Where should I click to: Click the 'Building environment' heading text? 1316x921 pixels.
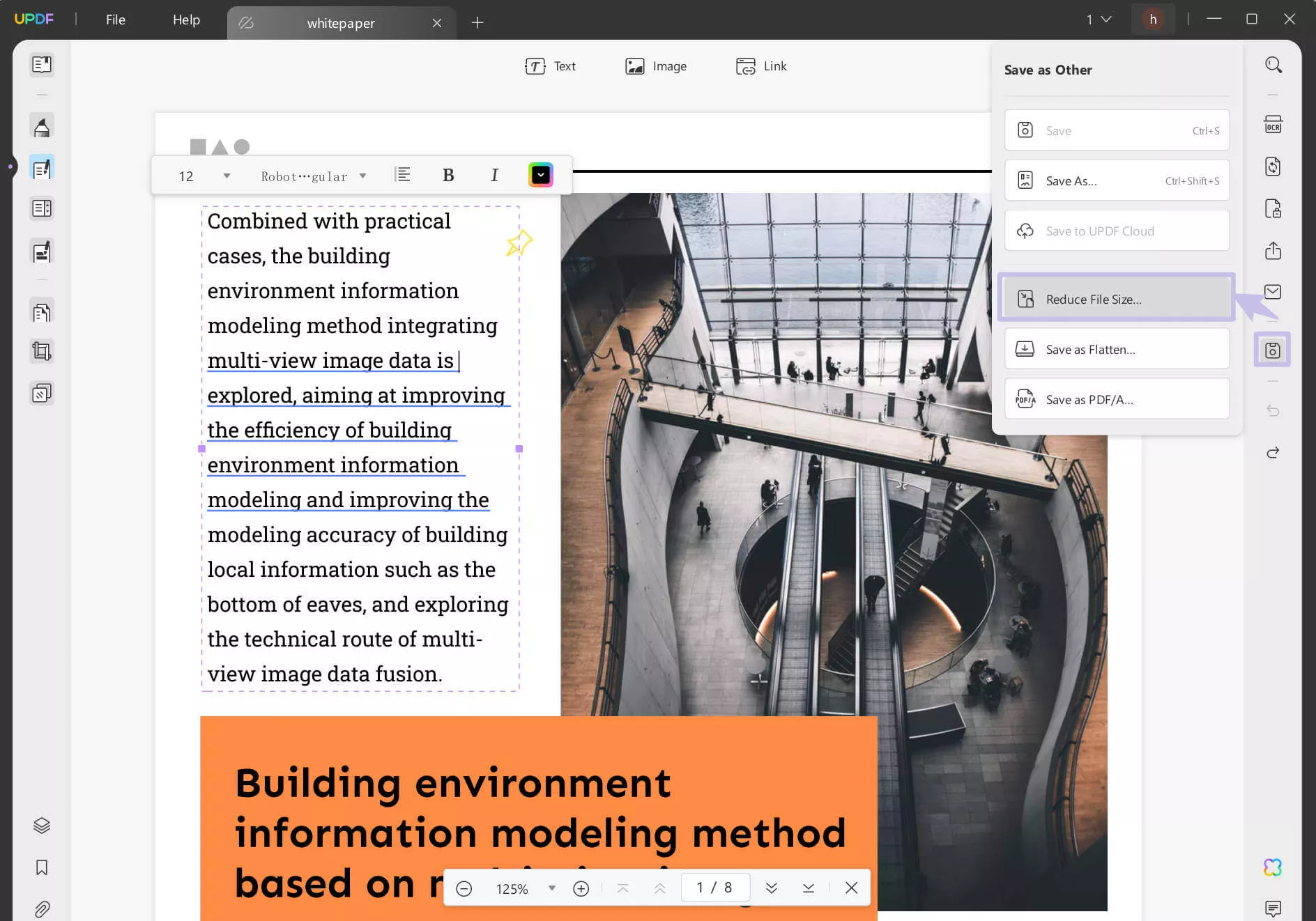[x=453, y=782]
